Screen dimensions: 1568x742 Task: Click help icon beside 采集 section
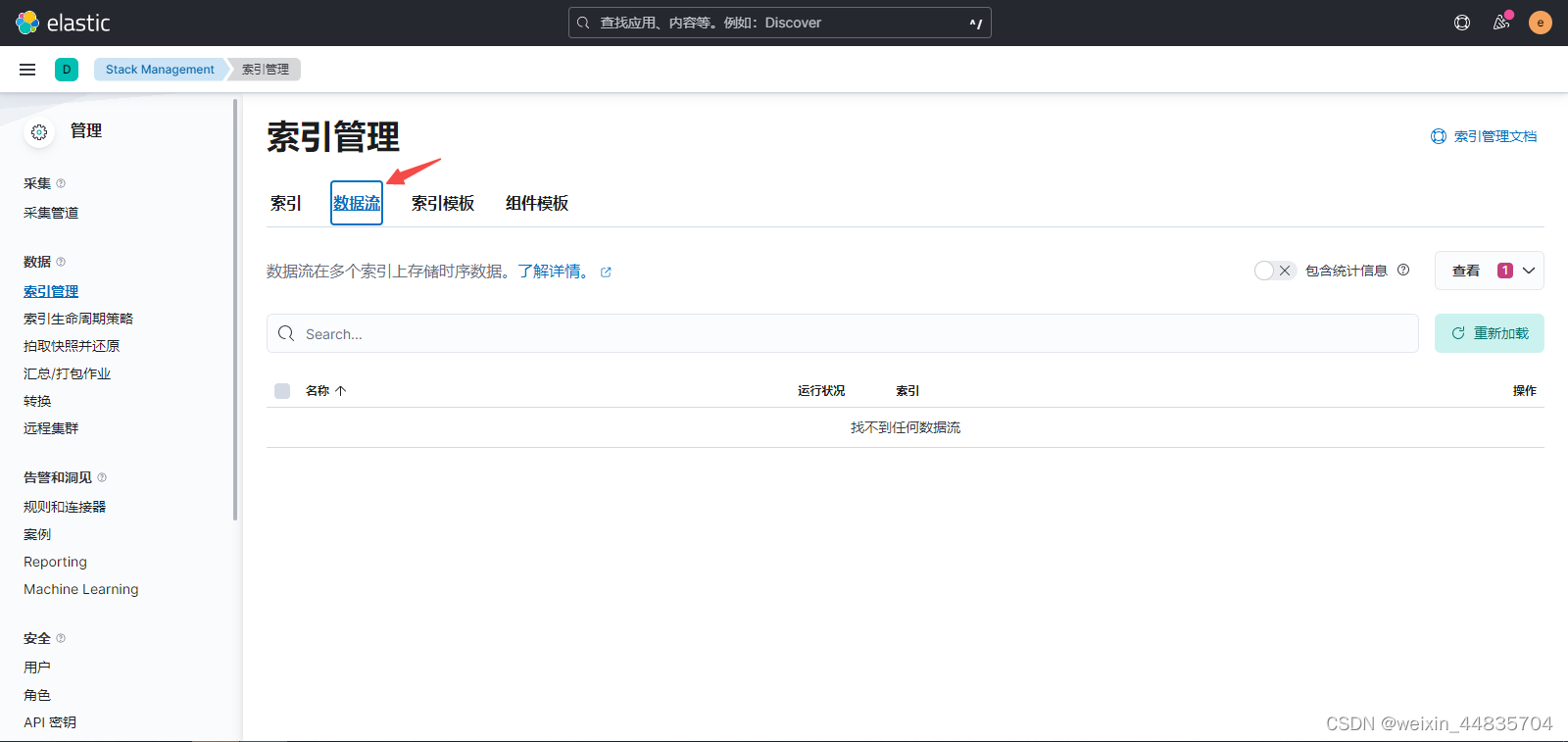[x=61, y=183]
